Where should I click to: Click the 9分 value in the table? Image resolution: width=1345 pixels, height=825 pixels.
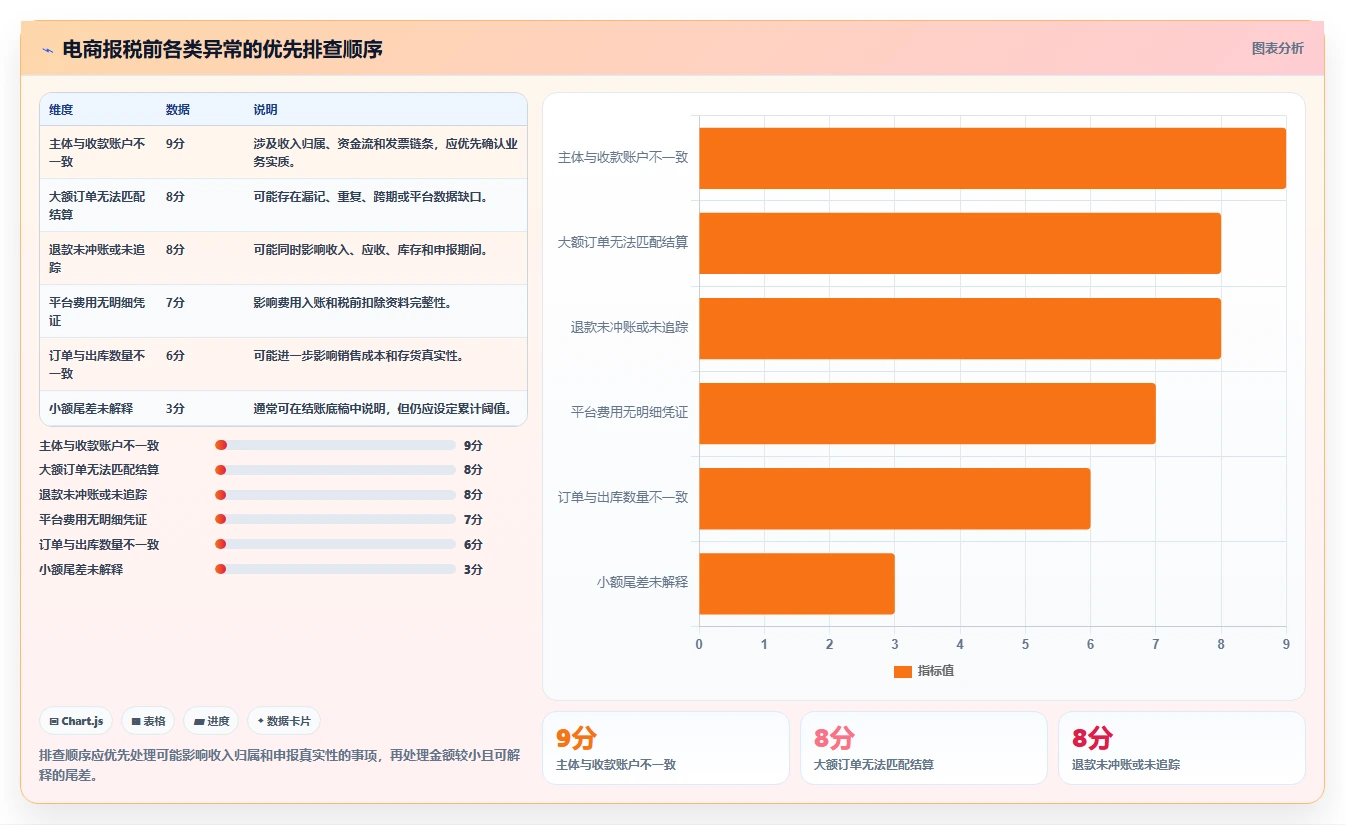[x=175, y=144]
